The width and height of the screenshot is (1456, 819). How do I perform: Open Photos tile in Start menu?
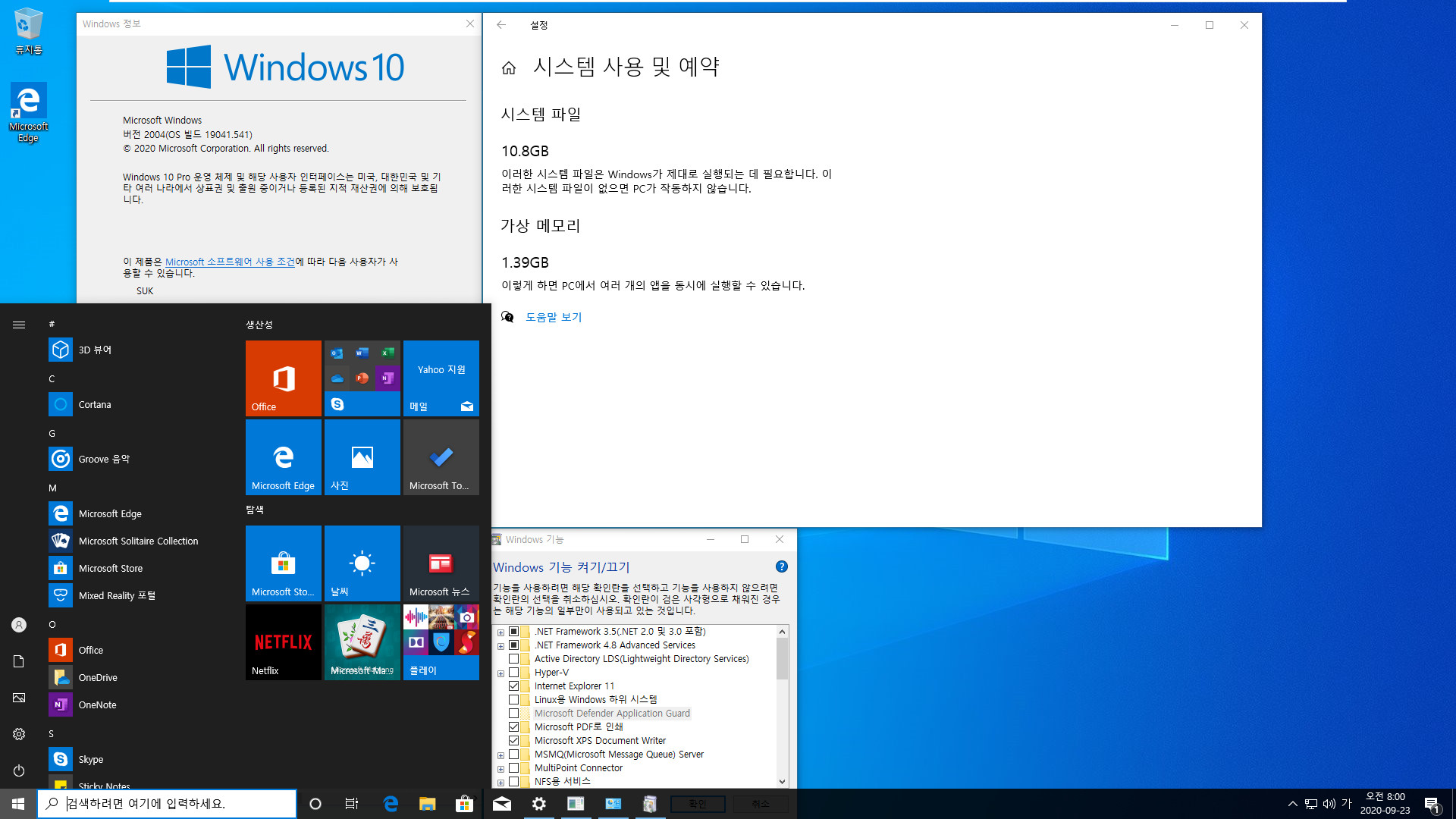(x=362, y=457)
